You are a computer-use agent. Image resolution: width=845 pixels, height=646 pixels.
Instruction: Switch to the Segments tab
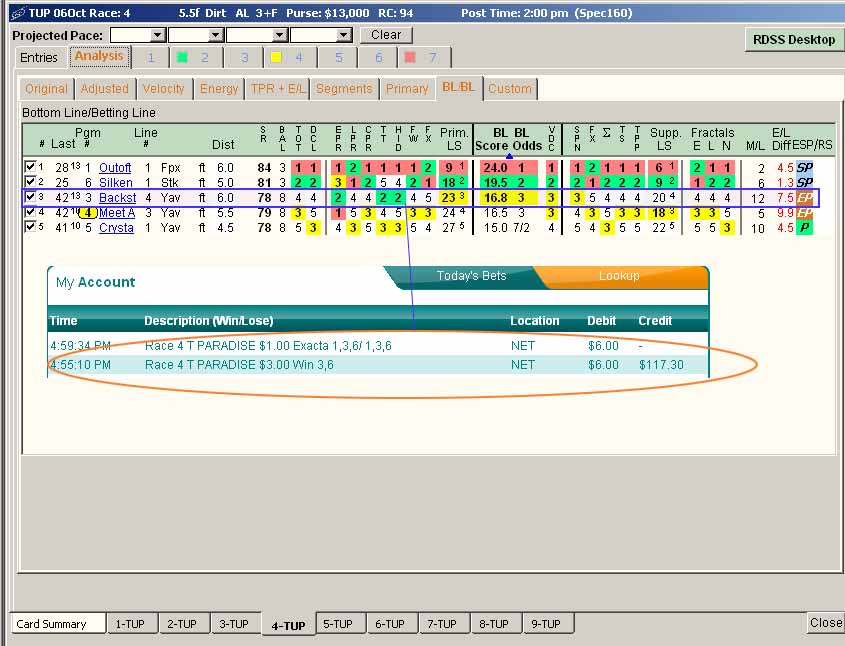pyautogui.click(x=344, y=89)
